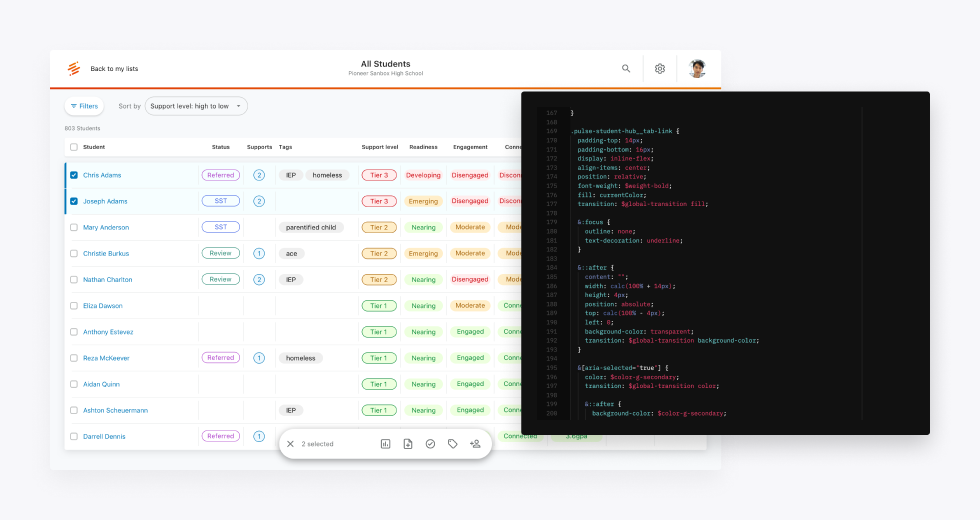Open the Sort by support level dropdown
The height and width of the screenshot is (520, 980).
[196, 106]
